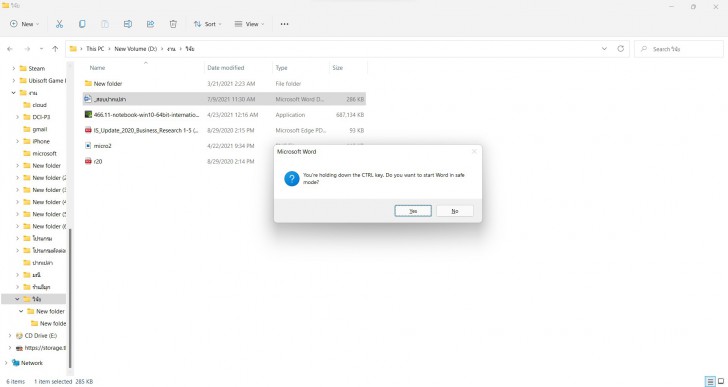Select the r20 file name
The width and height of the screenshot is (728, 387).
(x=98, y=161)
